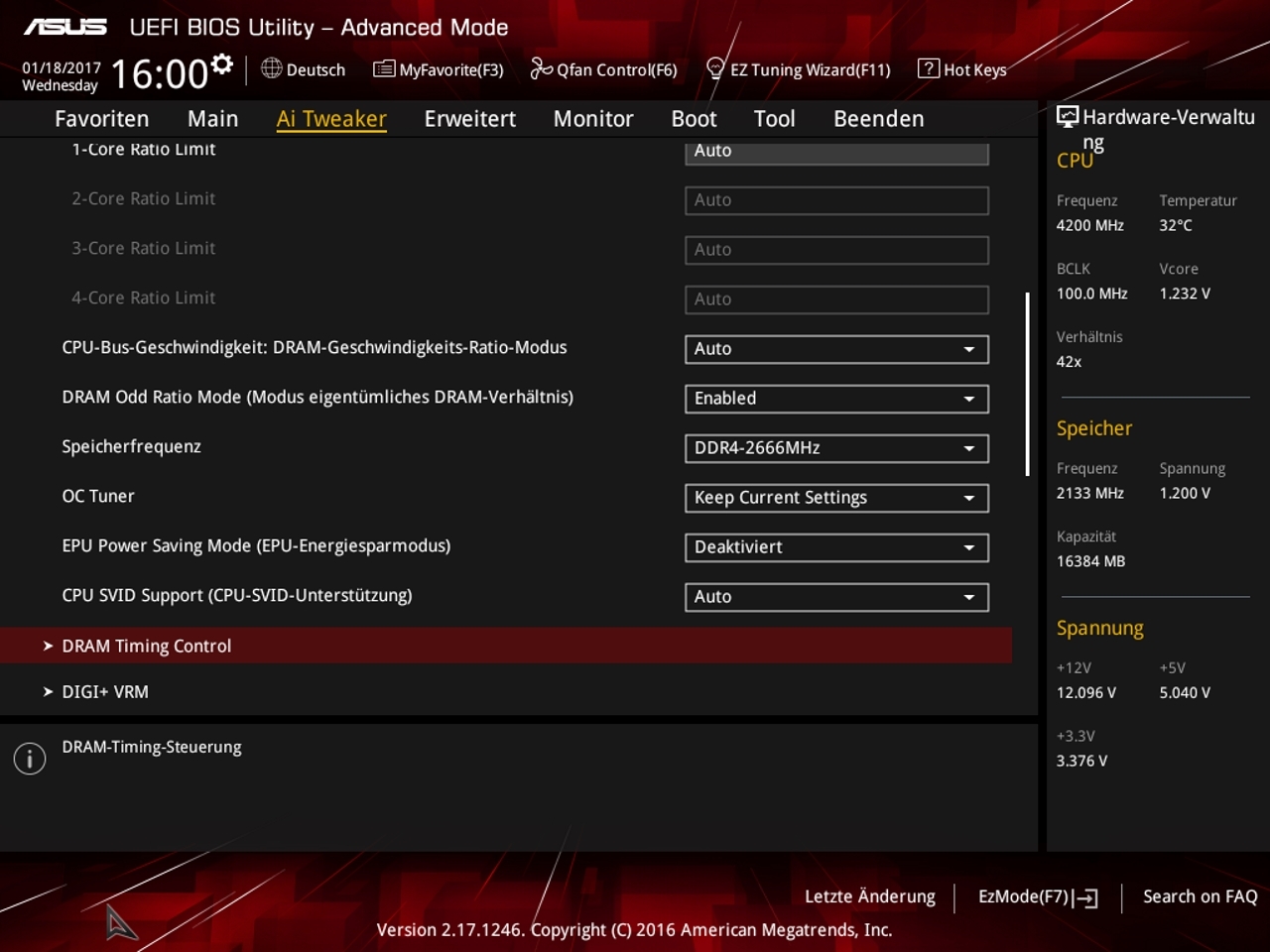Image resolution: width=1270 pixels, height=952 pixels.
Task: Click the Version 2.17.1246 copyright text
Action: coord(635,930)
